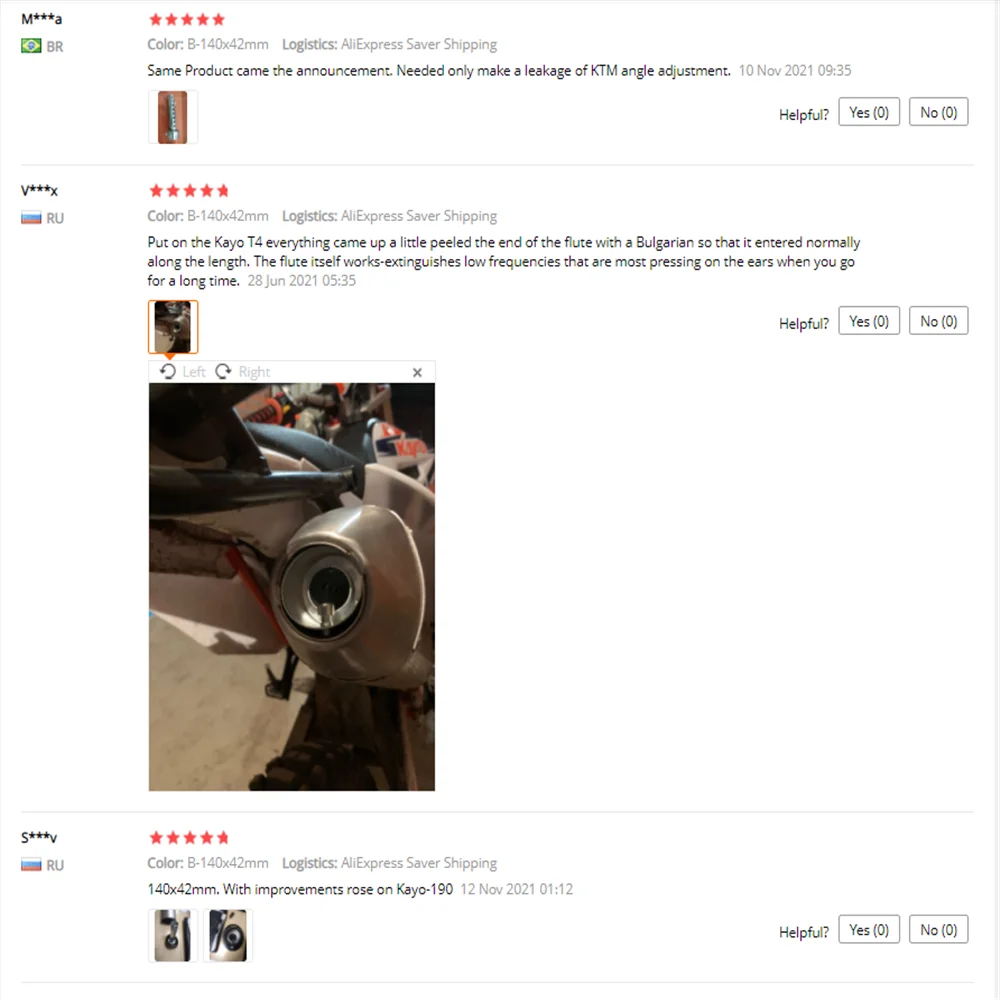1000x1000 pixels.
Task: Click the star rating on V***x's review
Action: tap(188, 191)
